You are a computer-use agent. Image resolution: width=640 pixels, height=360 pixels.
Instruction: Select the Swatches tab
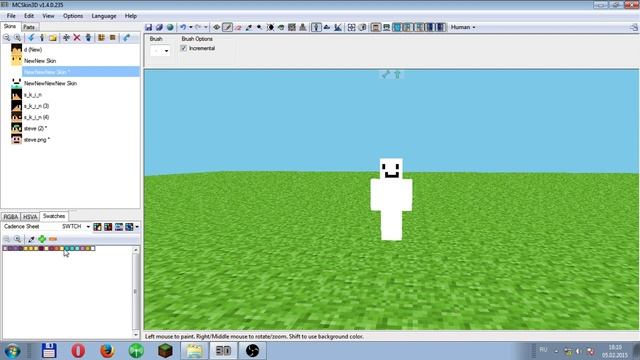pos(54,216)
